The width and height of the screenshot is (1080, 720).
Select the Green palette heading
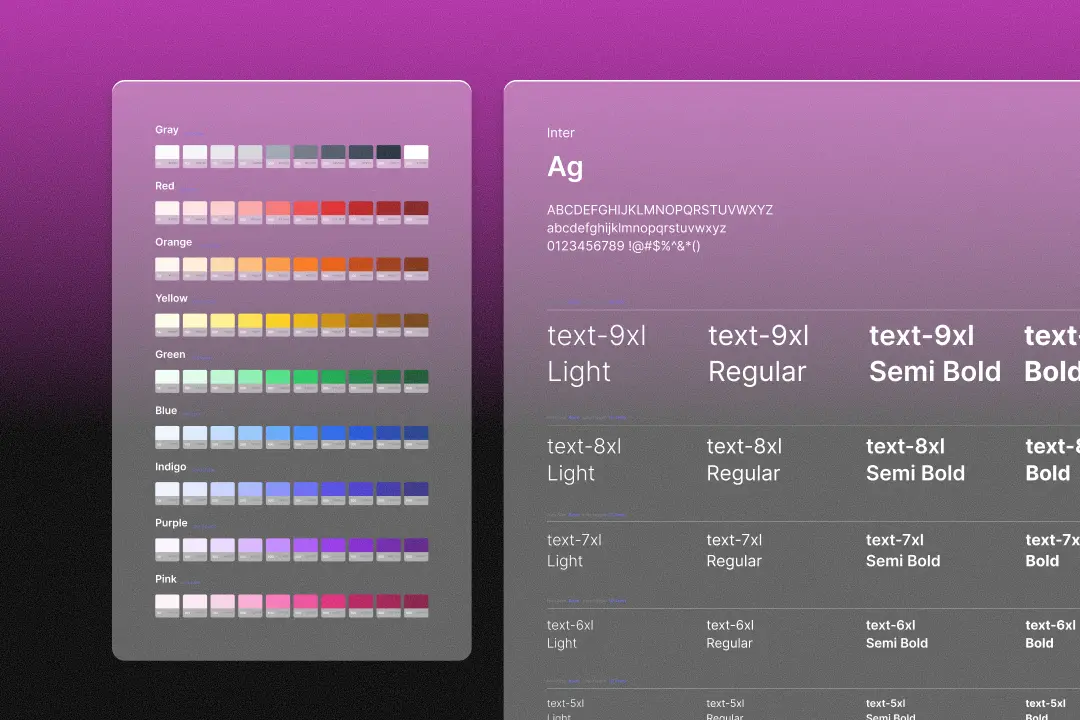pyautogui.click(x=170, y=354)
